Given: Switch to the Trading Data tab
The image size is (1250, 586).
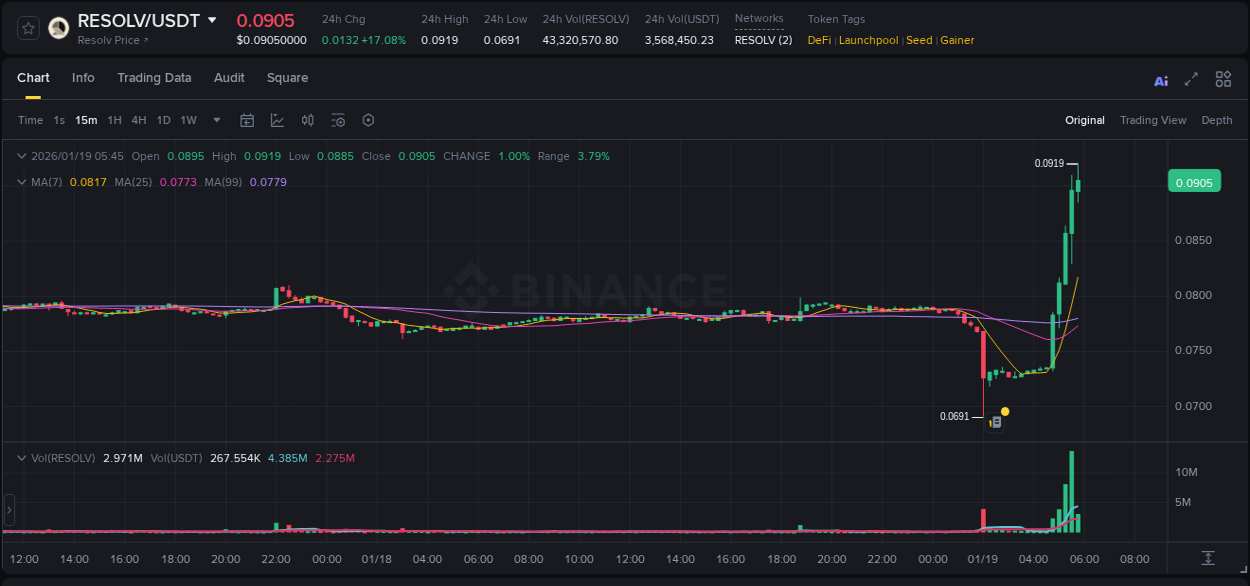Looking at the screenshot, I should tap(154, 78).
